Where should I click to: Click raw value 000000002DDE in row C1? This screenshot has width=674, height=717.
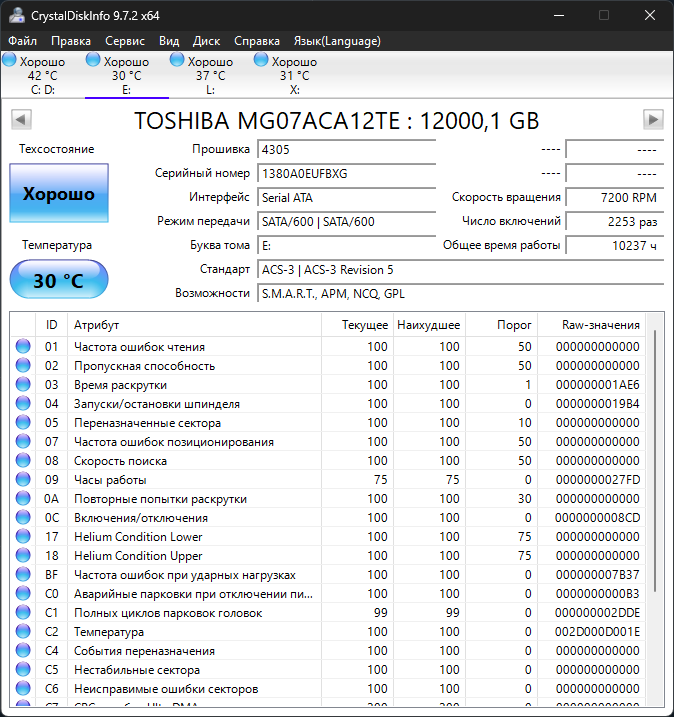point(597,612)
